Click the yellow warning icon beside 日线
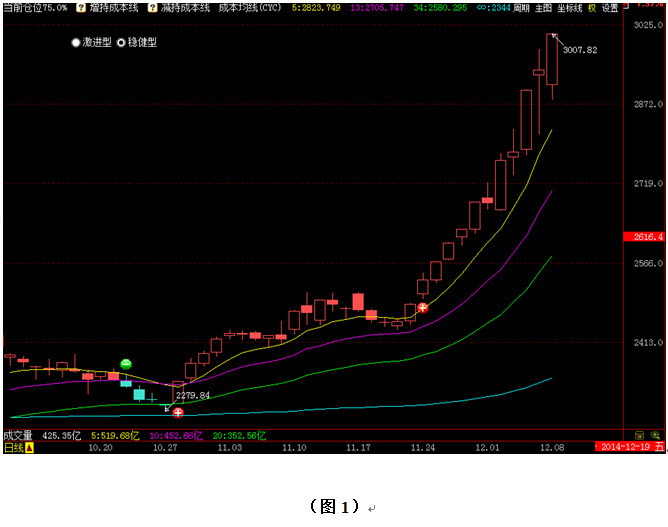Image resolution: width=668 pixels, height=527 pixels. tap(30, 448)
